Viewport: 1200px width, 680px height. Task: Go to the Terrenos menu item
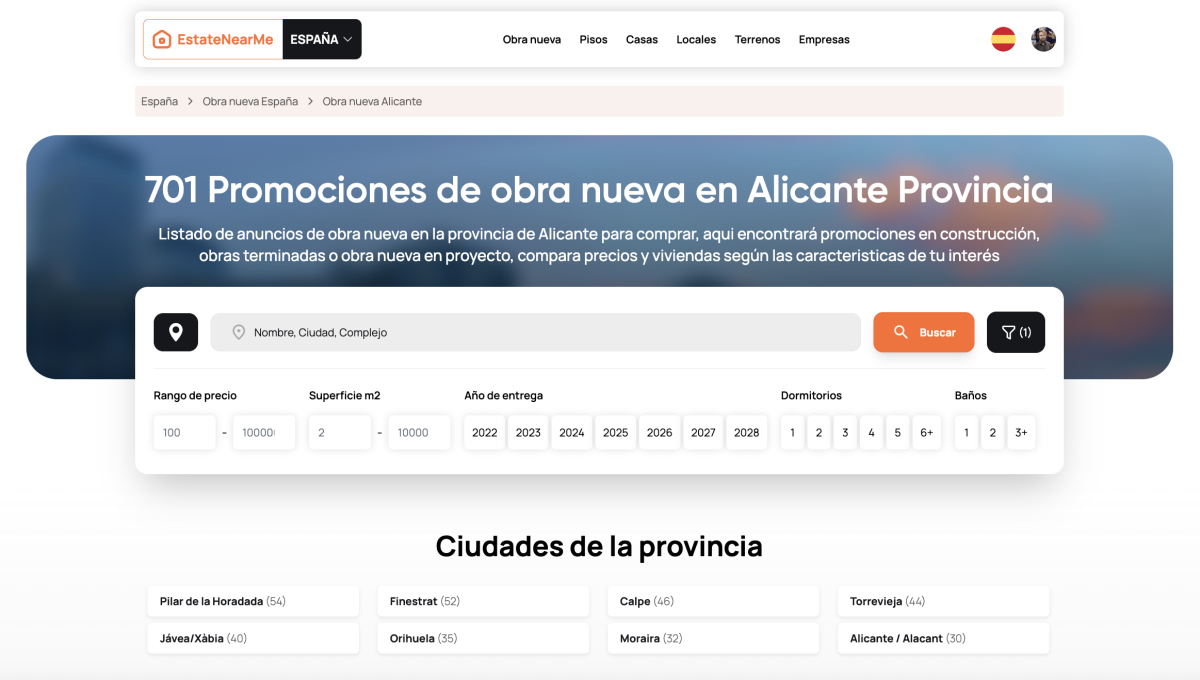[x=757, y=40]
